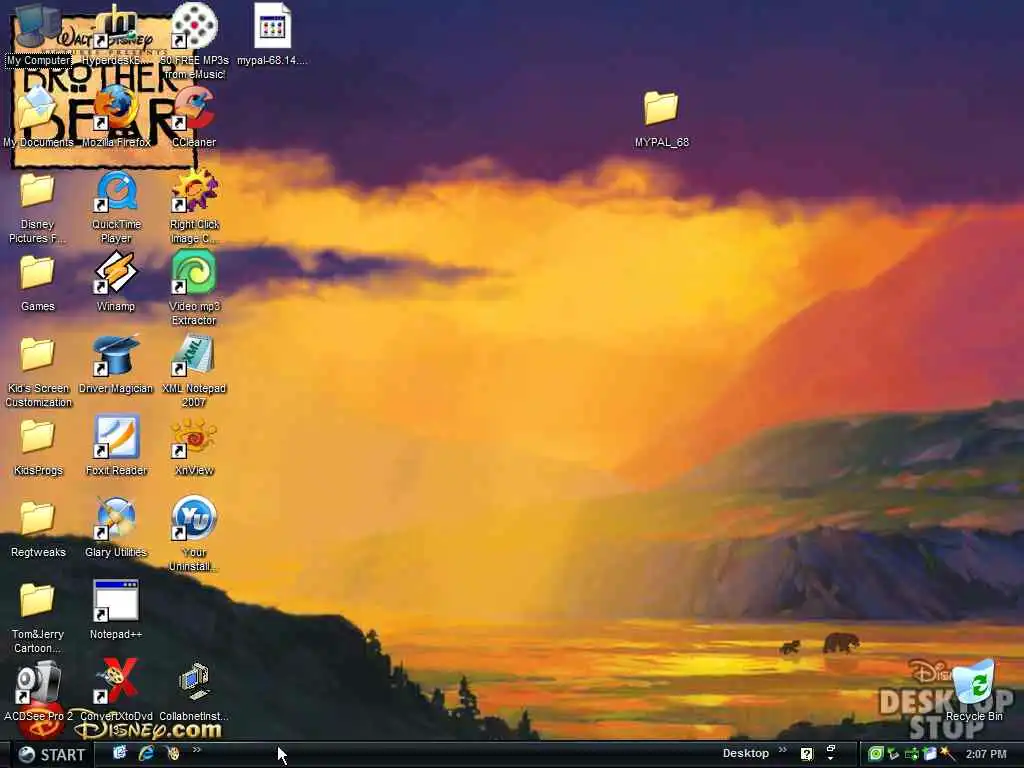1024x768 pixels.
Task: Open the MYPAL_68 folder
Action: point(662,119)
